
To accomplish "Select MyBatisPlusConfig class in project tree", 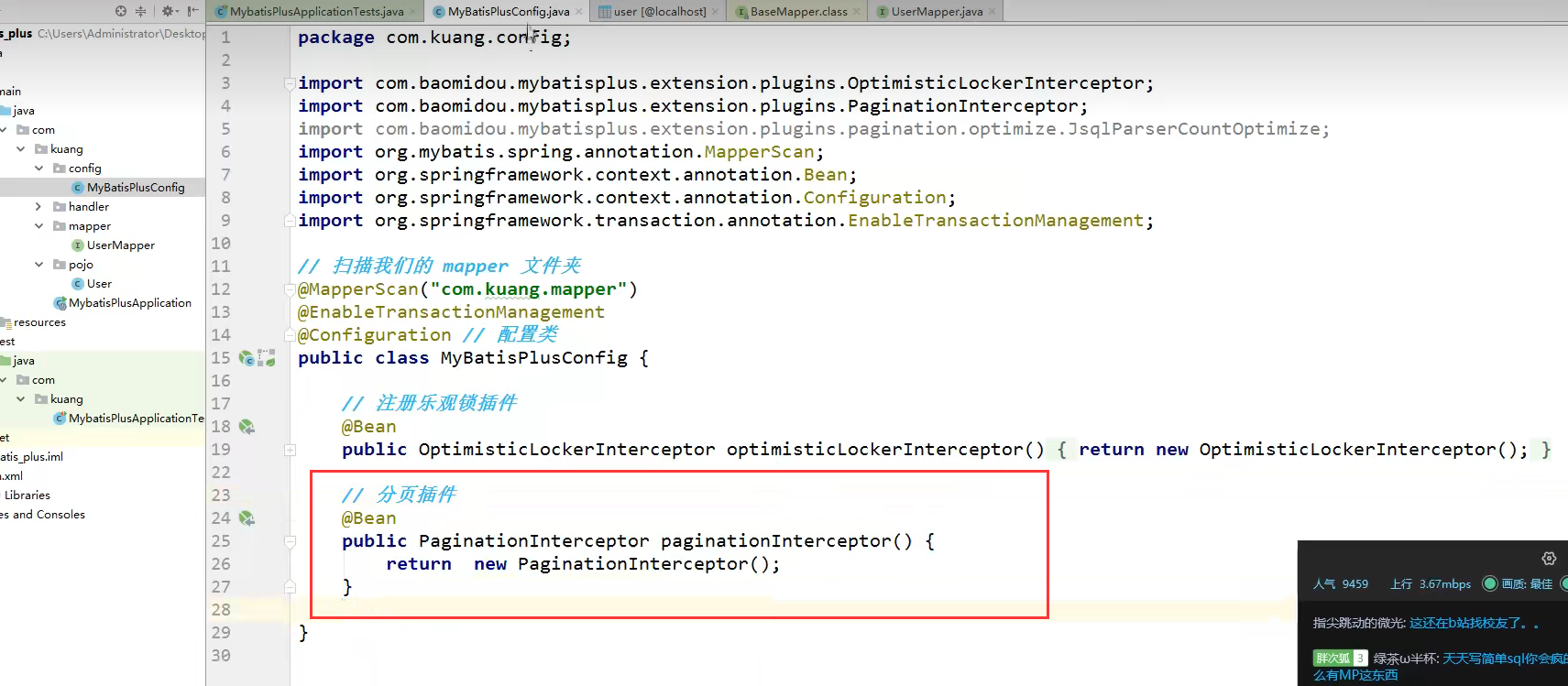I will (x=136, y=188).
